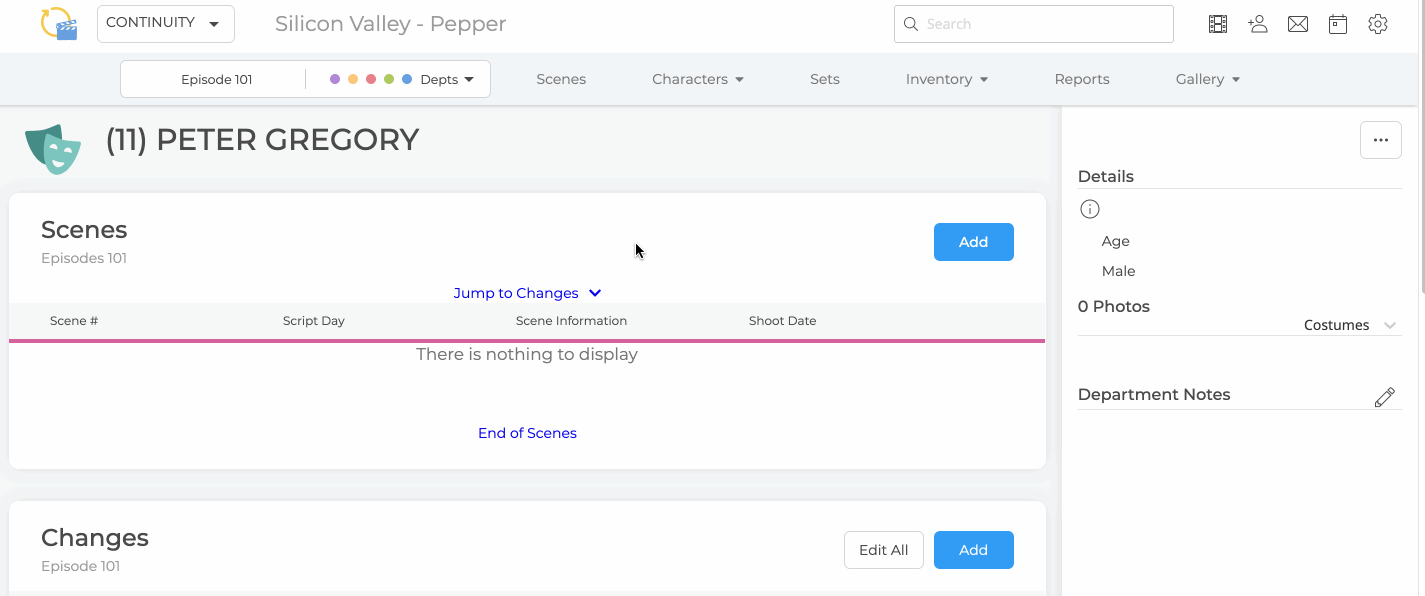Open the Inventory menu
1425x596 pixels.
pyautogui.click(x=947, y=79)
